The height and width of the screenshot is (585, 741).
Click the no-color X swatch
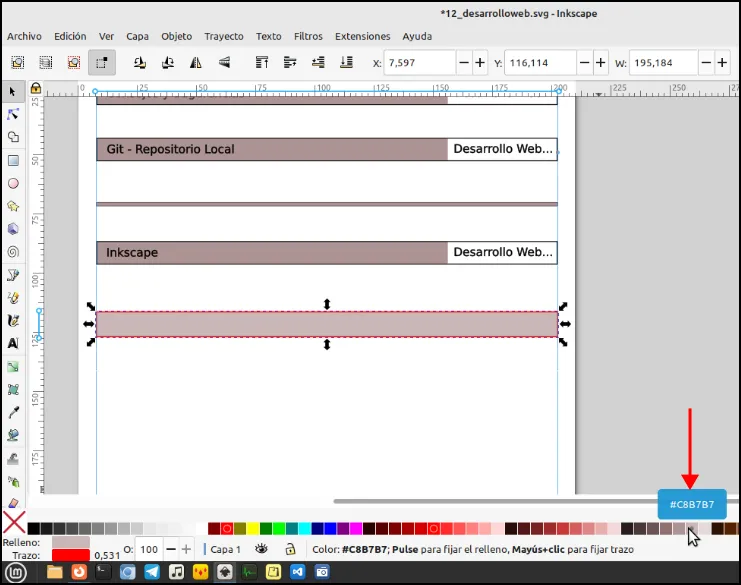pyautogui.click(x=14, y=523)
